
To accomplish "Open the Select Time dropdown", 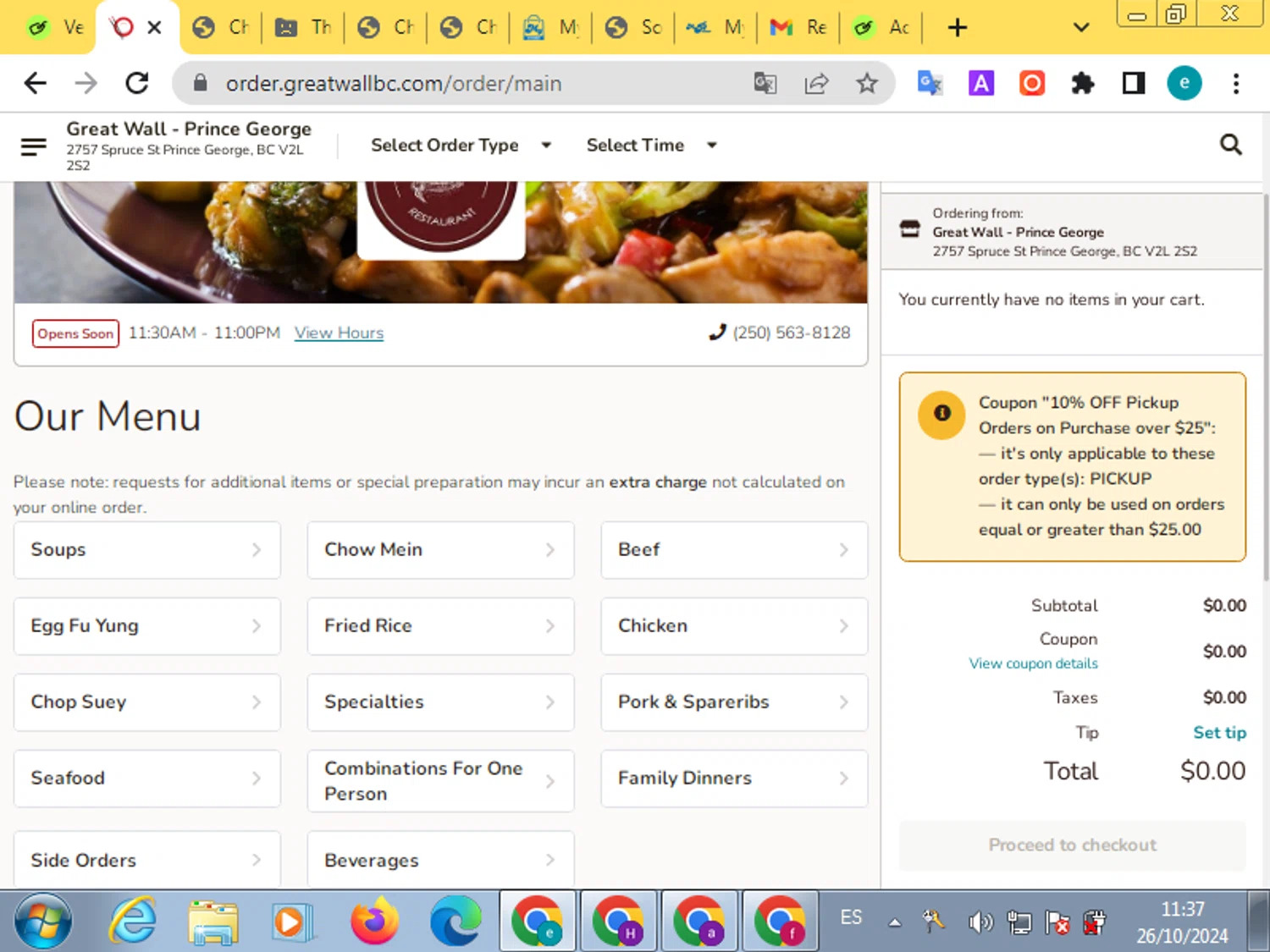I will coord(652,146).
